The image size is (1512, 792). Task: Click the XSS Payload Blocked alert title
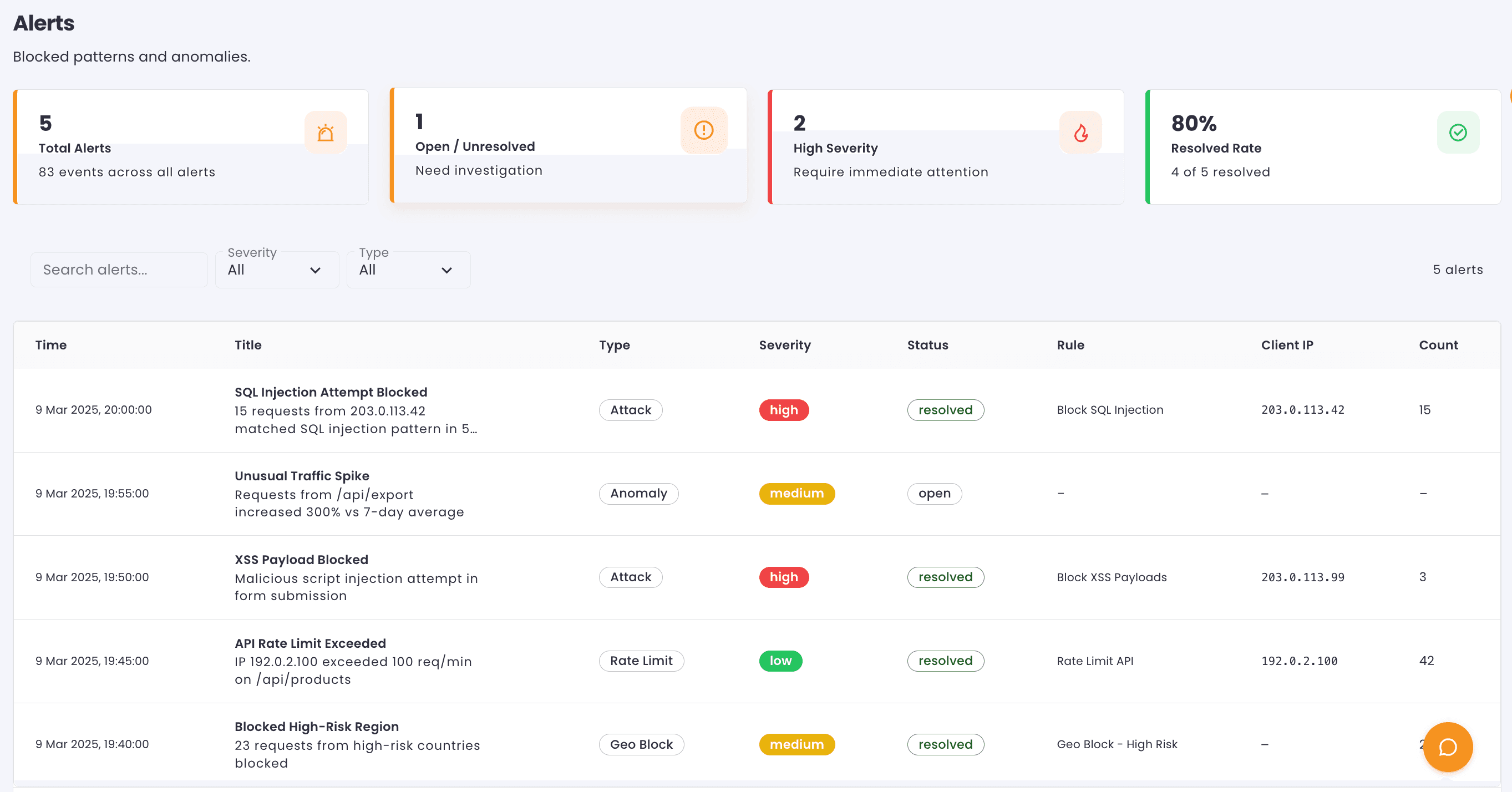(x=301, y=560)
